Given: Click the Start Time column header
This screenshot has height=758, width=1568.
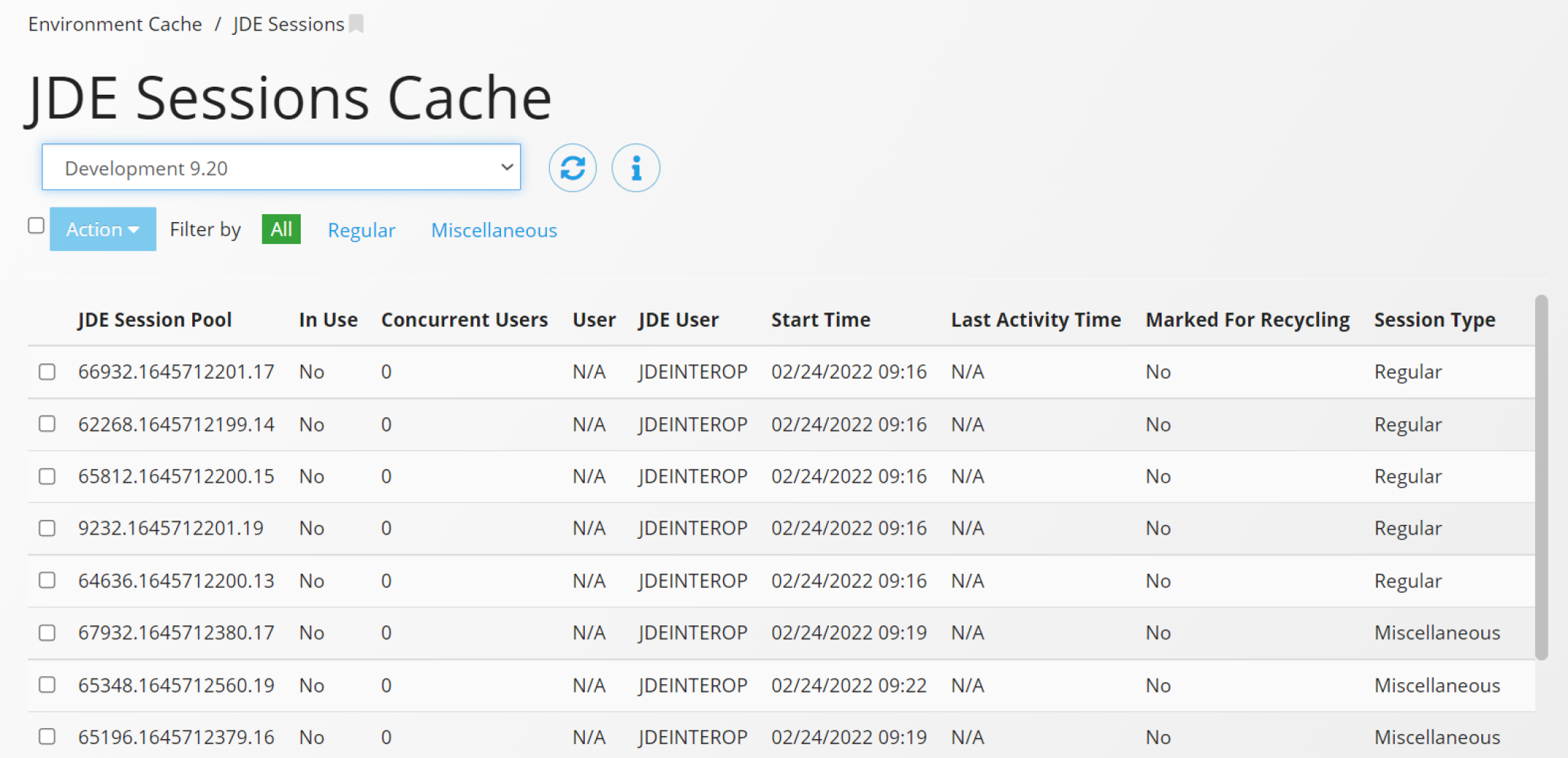Looking at the screenshot, I should [821, 320].
